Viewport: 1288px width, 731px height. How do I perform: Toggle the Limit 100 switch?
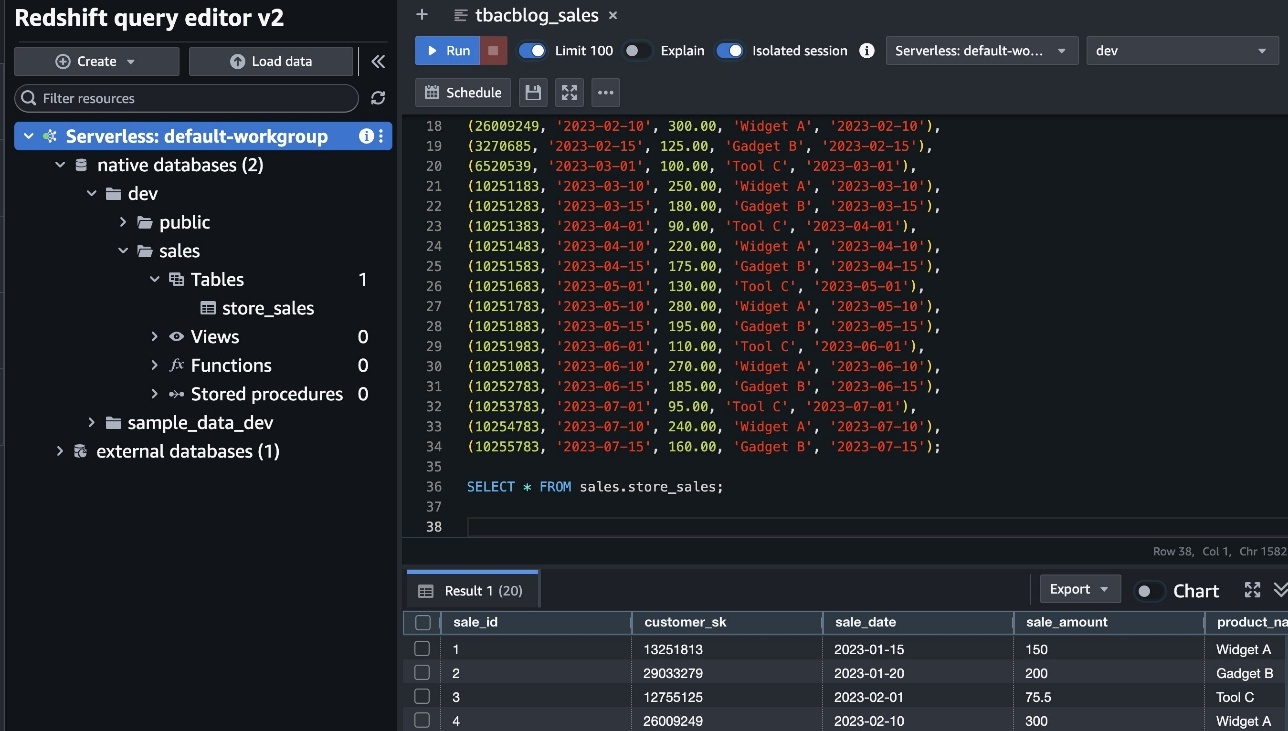[x=533, y=51]
